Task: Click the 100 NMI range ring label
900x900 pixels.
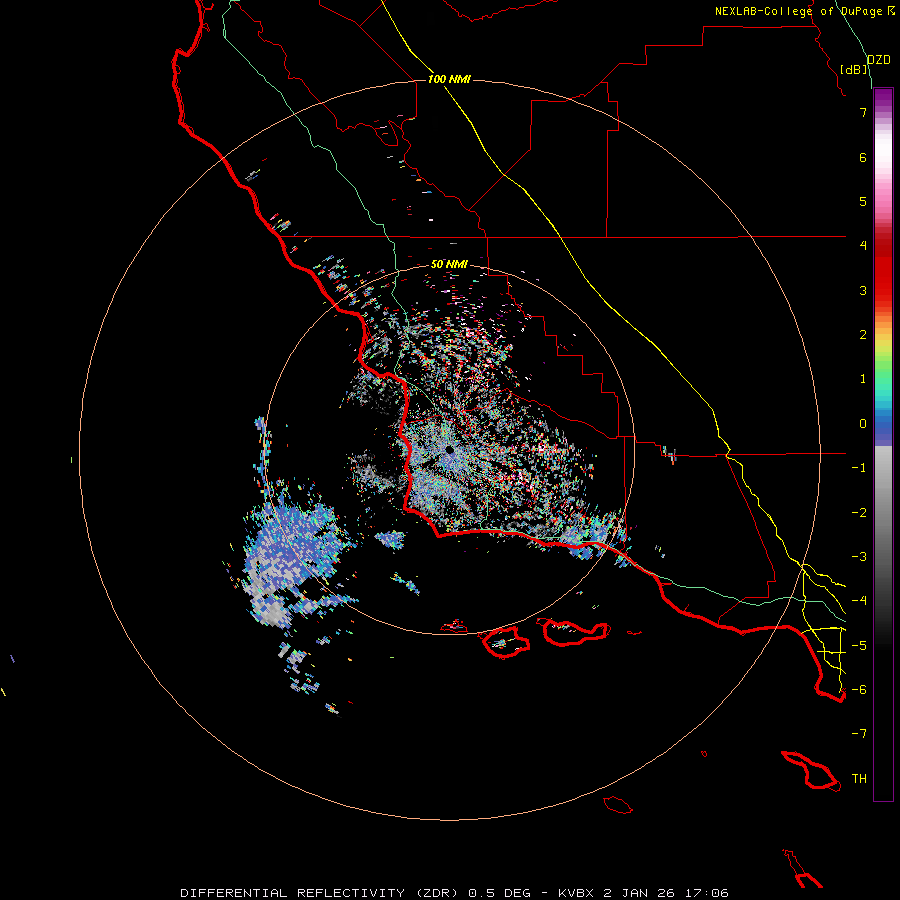Action: (449, 79)
